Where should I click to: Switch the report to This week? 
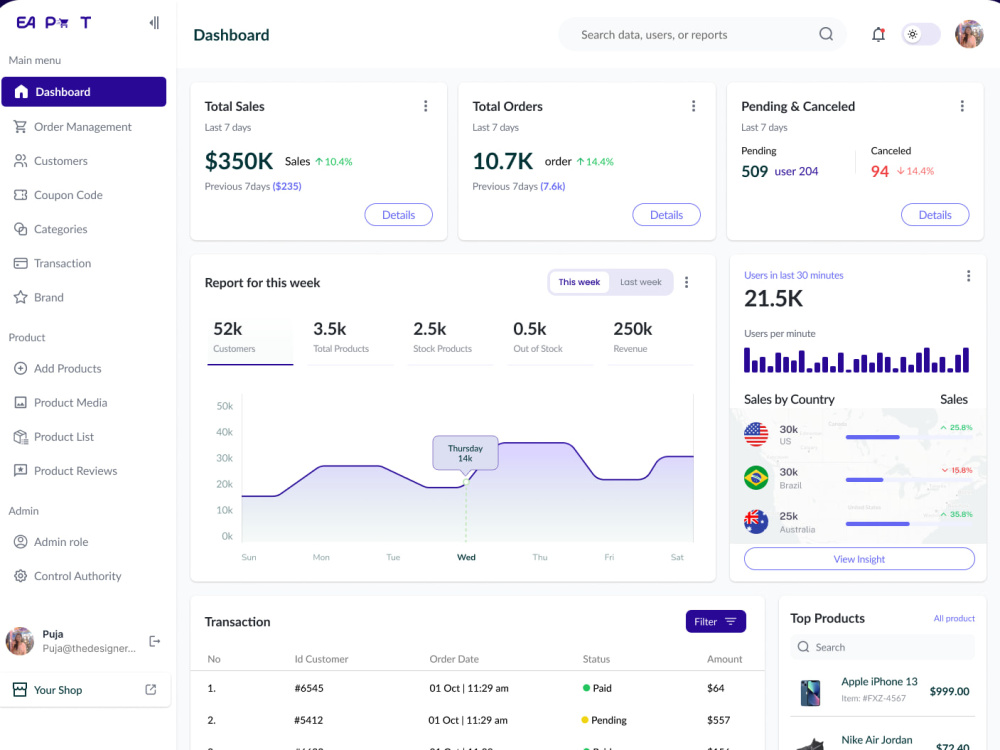(x=579, y=282)
